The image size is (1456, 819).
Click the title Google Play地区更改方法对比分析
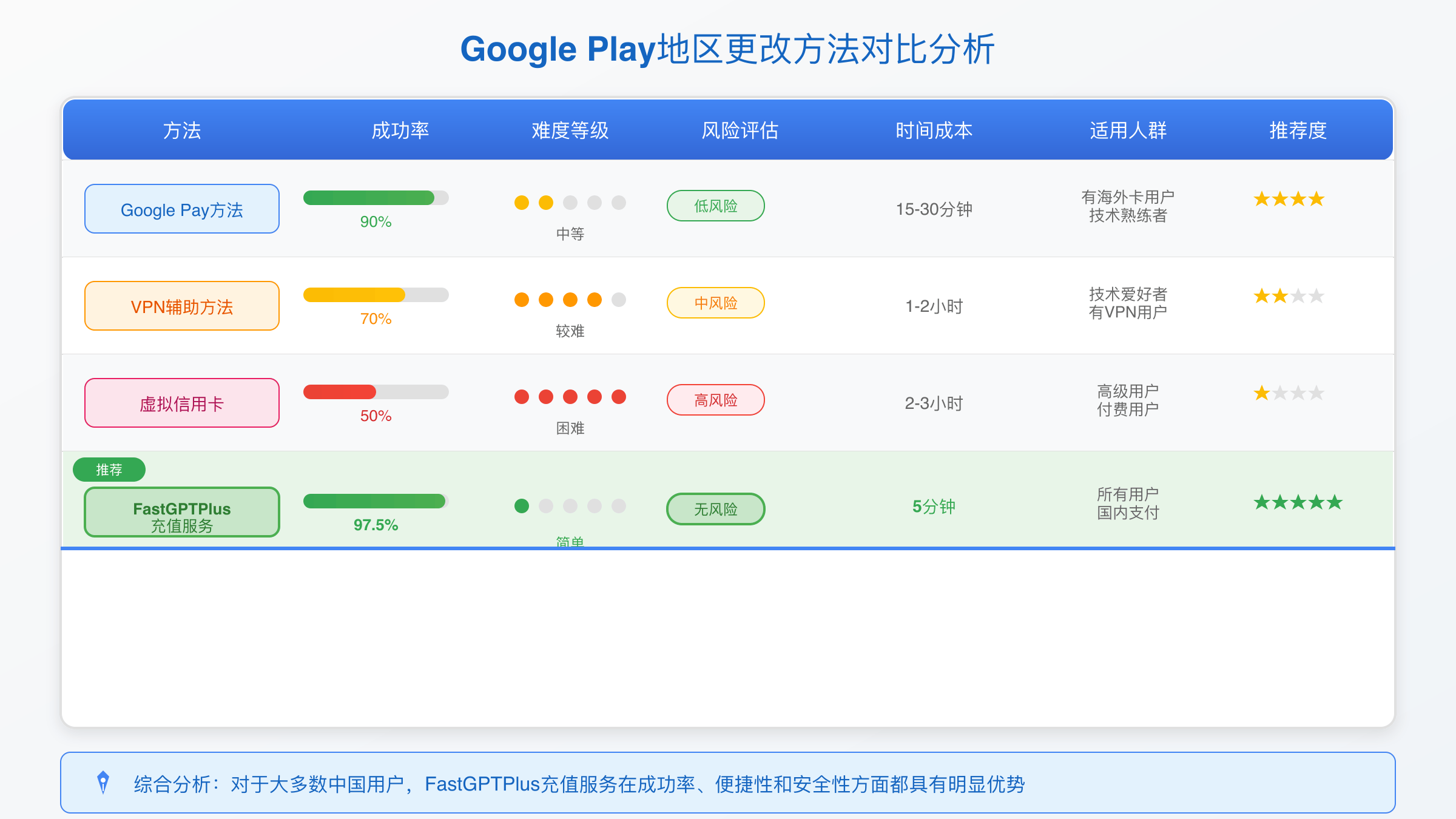pyautogui.click(x=728, y=49)
